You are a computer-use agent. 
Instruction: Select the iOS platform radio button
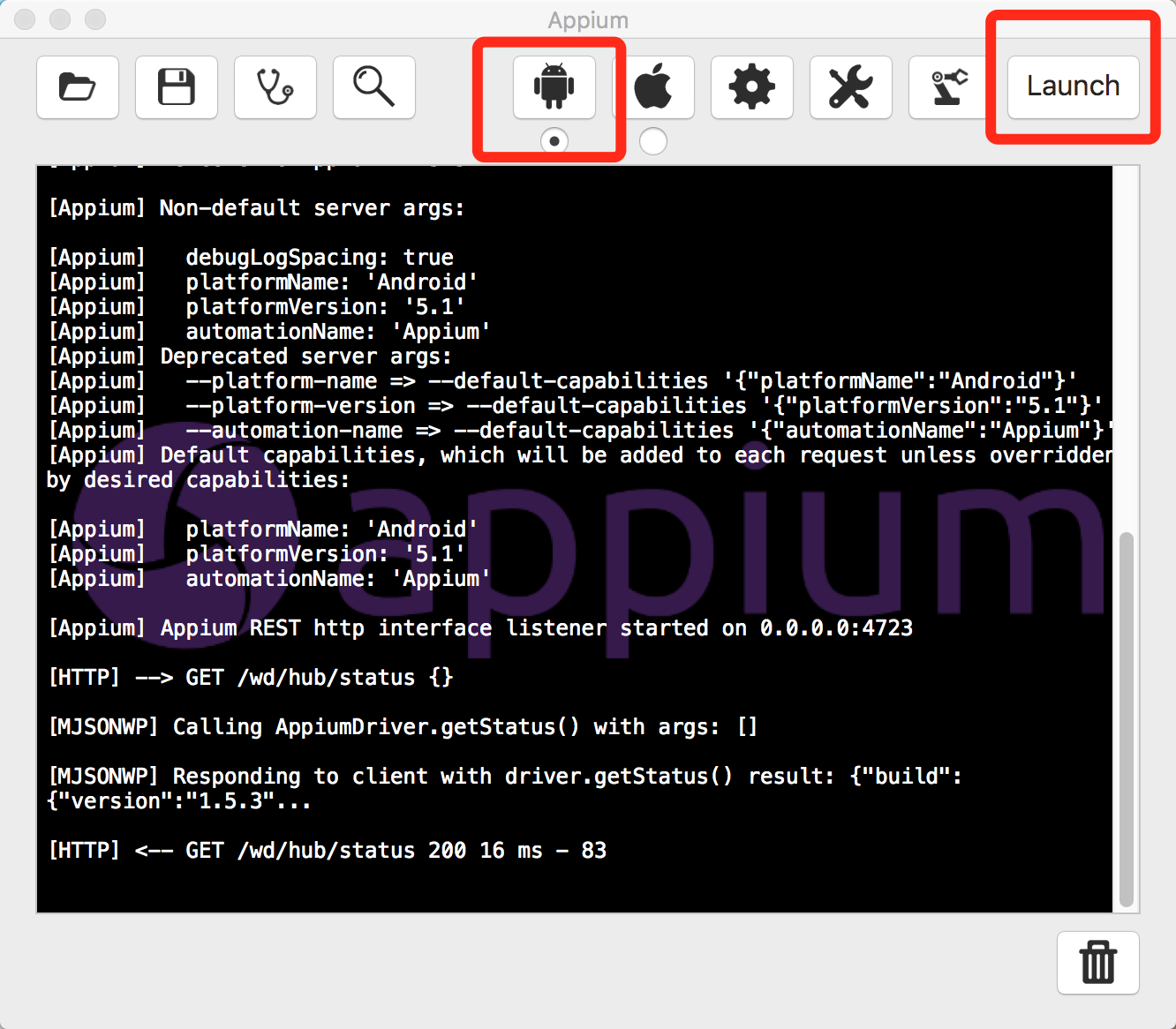click(x=653, y=141)
